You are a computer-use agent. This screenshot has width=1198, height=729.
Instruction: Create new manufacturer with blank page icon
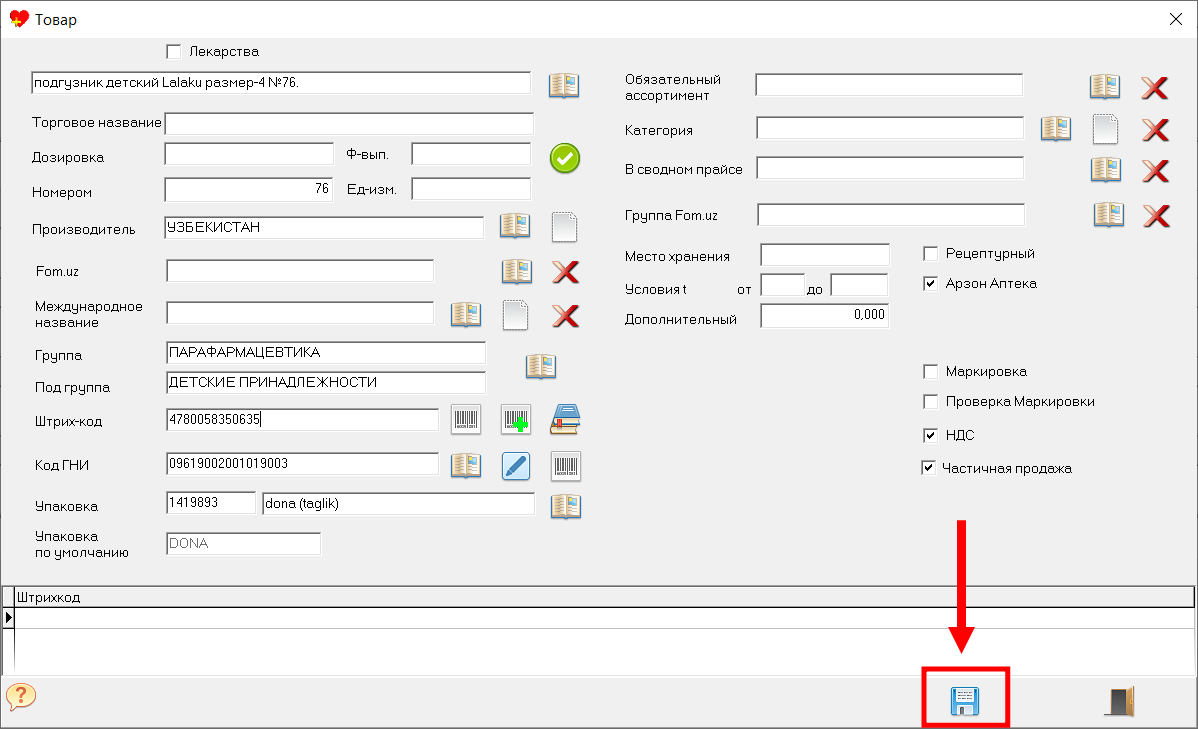click(565, 227)
